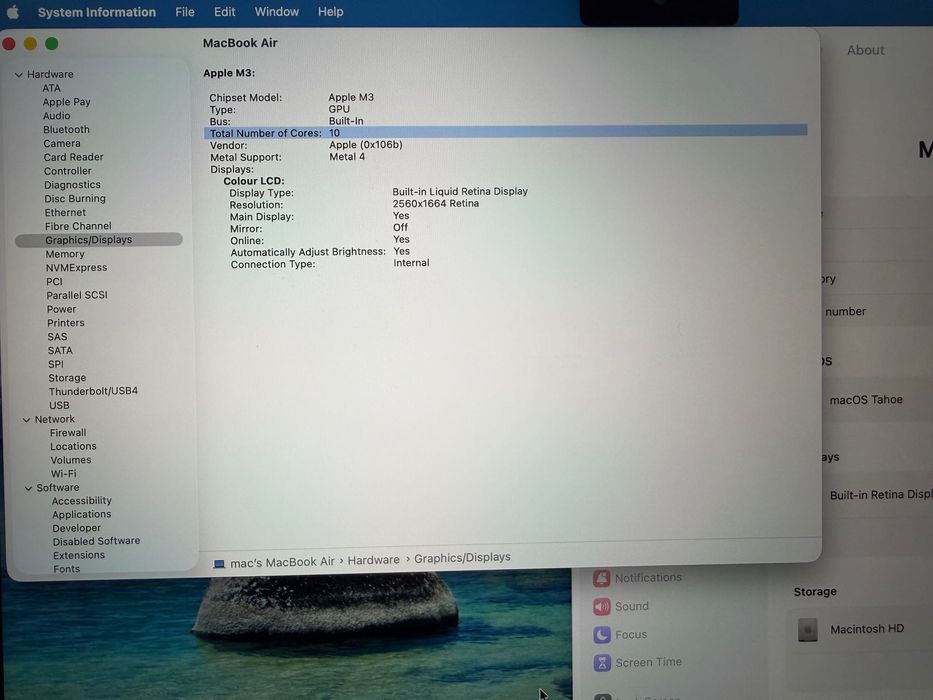Image resolution: width=933 pixels, height=700 pixels.
Task: Click the Macintosh HD label in Storage
Action: pyautogui.click(x=867, y=629)
